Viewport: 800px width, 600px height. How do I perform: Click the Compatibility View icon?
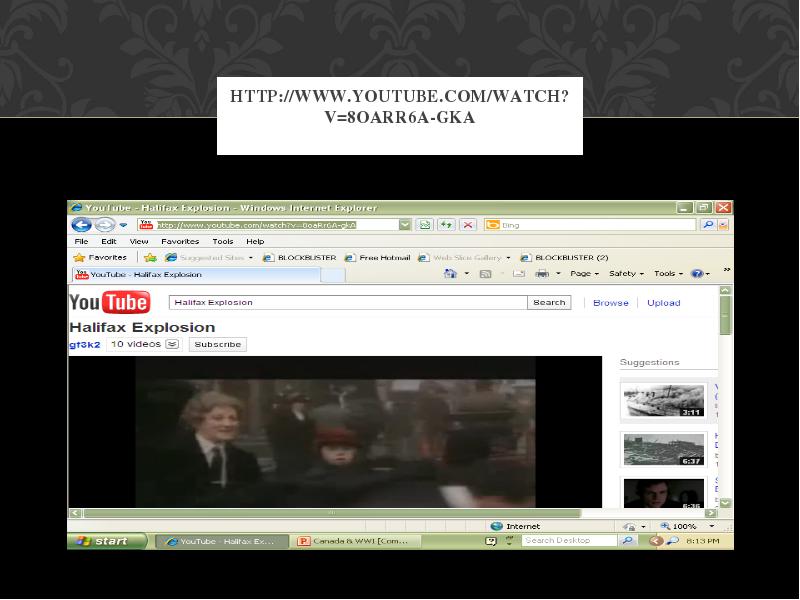[x=424, y=224]
